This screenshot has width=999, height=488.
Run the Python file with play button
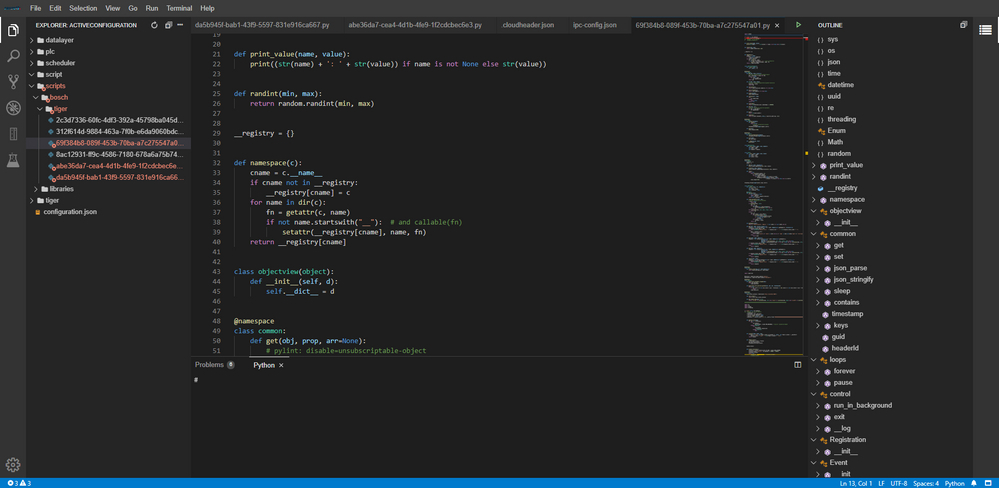pyautogui.click(x=798, y=24)
